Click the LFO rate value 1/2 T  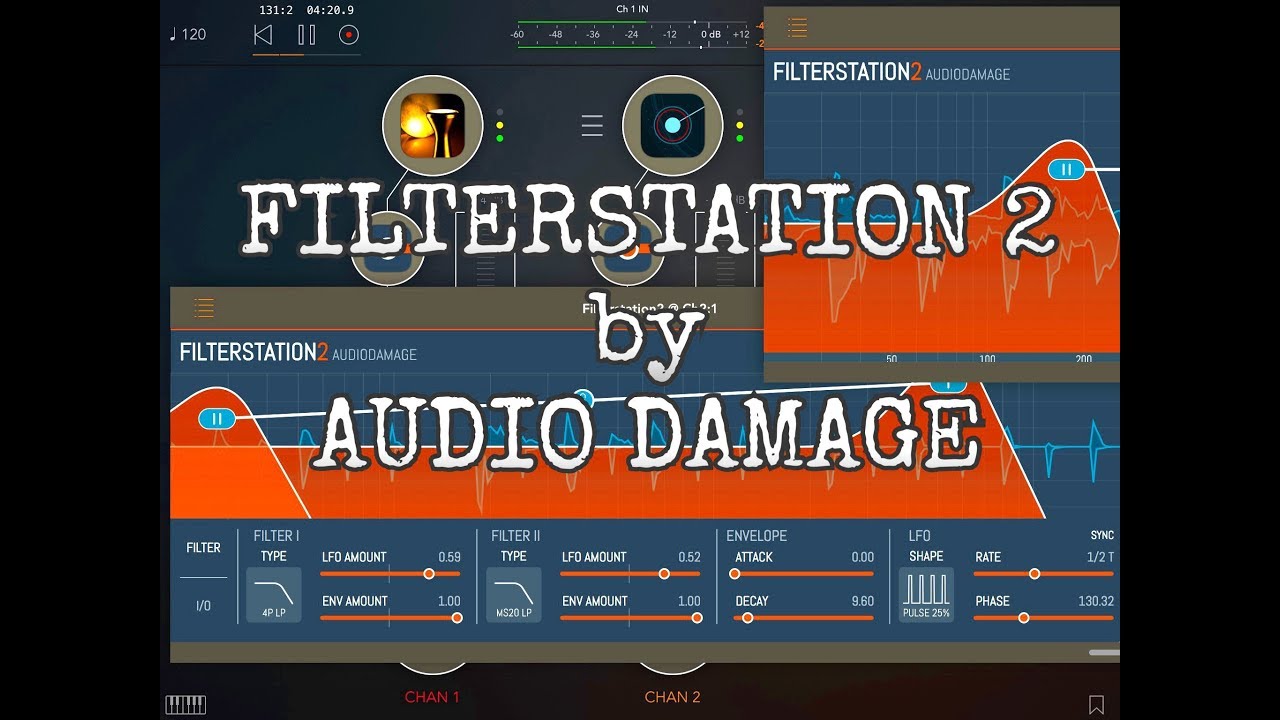click(x=1100, y=557)
